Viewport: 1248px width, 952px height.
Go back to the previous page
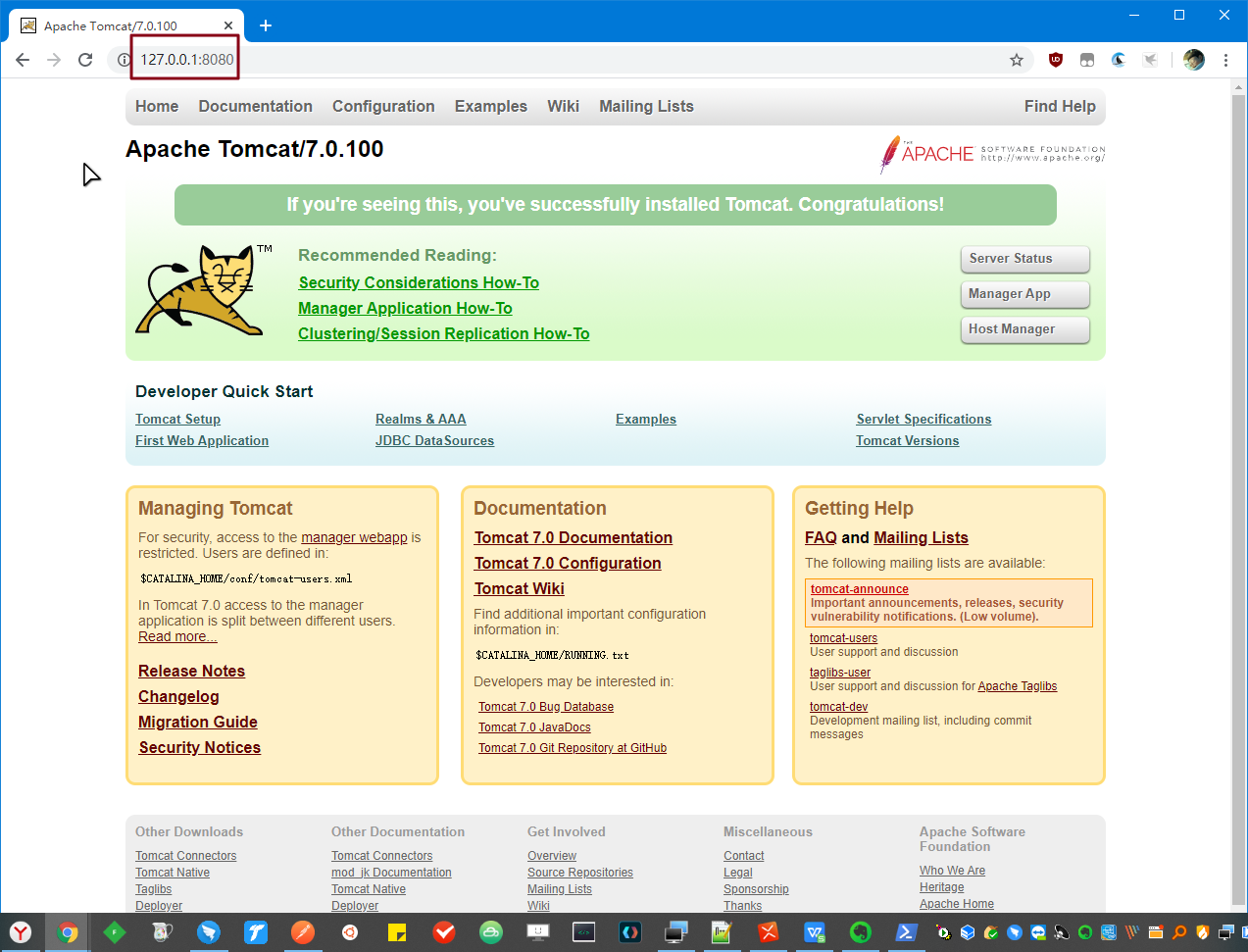(x=23, y=60)
